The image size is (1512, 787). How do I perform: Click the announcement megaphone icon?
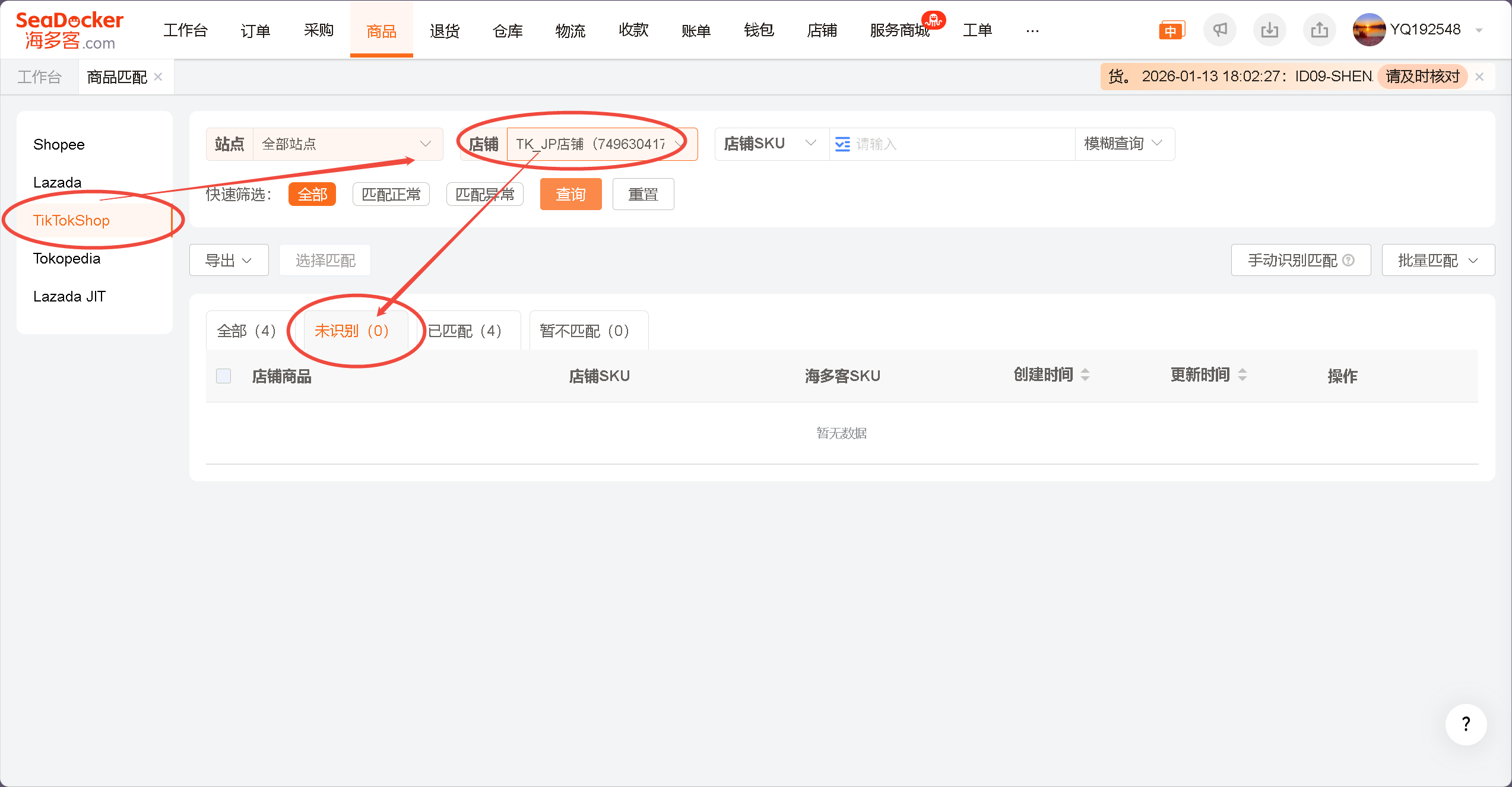pyautogui.click(x=1220, y=30)
